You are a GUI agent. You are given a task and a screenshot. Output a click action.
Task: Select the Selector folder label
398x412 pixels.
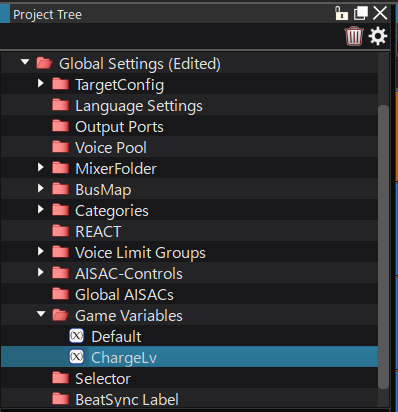[x=103, y=379]
